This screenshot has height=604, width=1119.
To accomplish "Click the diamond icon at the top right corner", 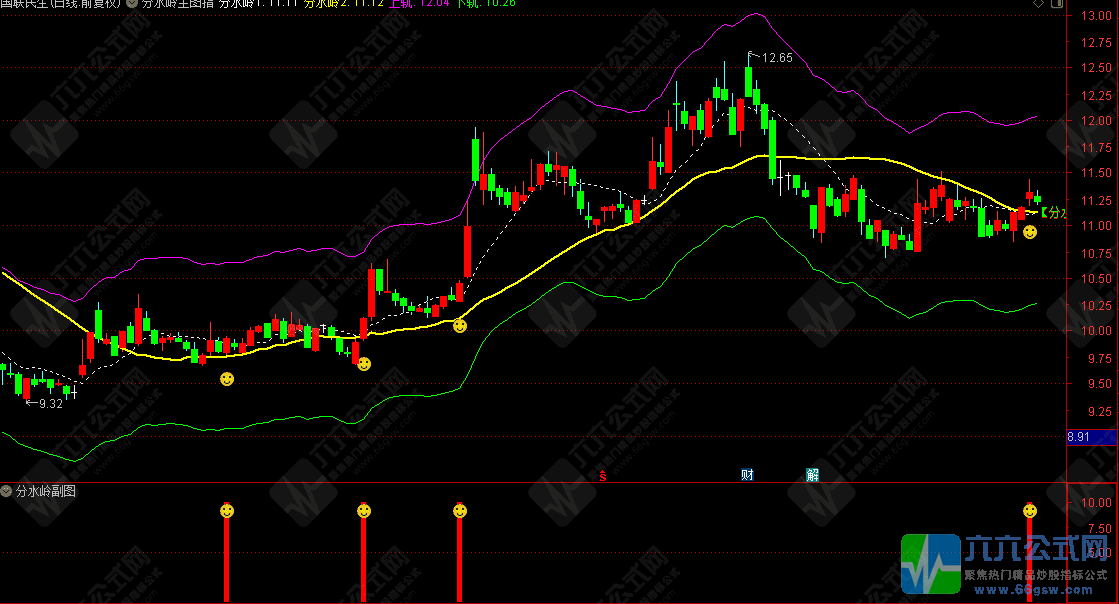I will 1093,5.
